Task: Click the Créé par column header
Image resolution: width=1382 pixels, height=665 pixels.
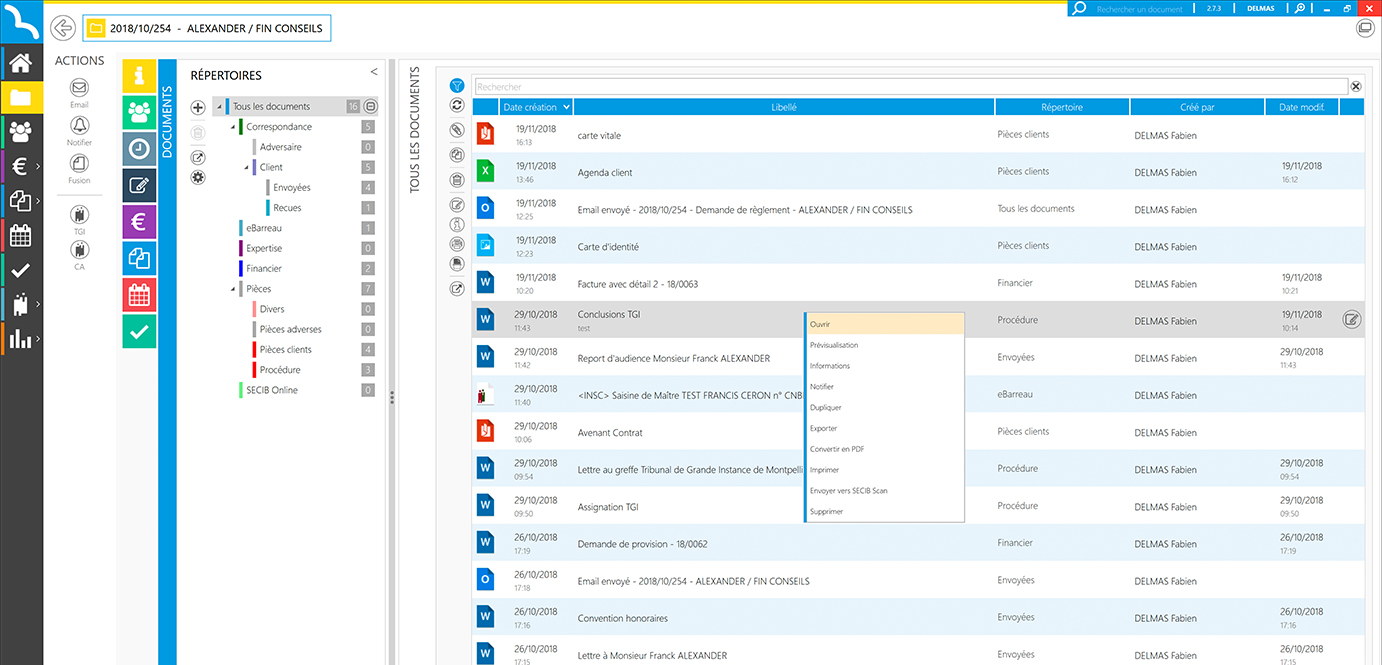Action: click(1197, 107)
